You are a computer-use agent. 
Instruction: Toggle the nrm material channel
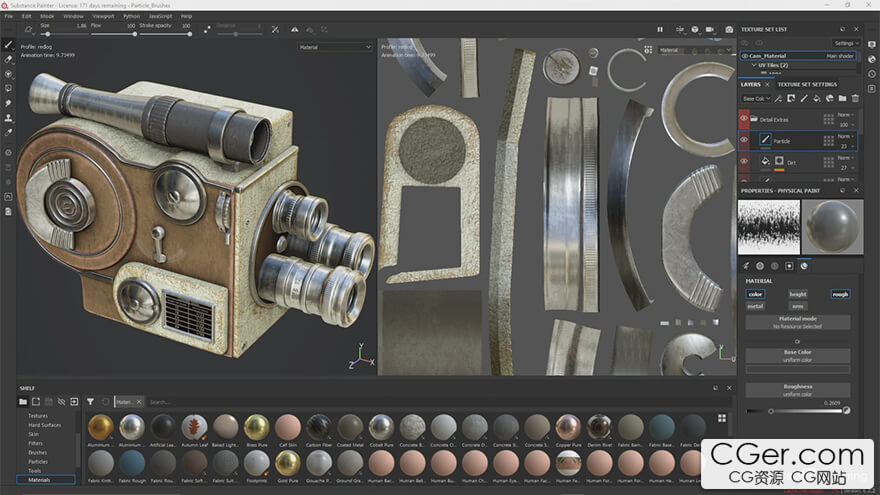pyautogui.click(x=798, y=306)
